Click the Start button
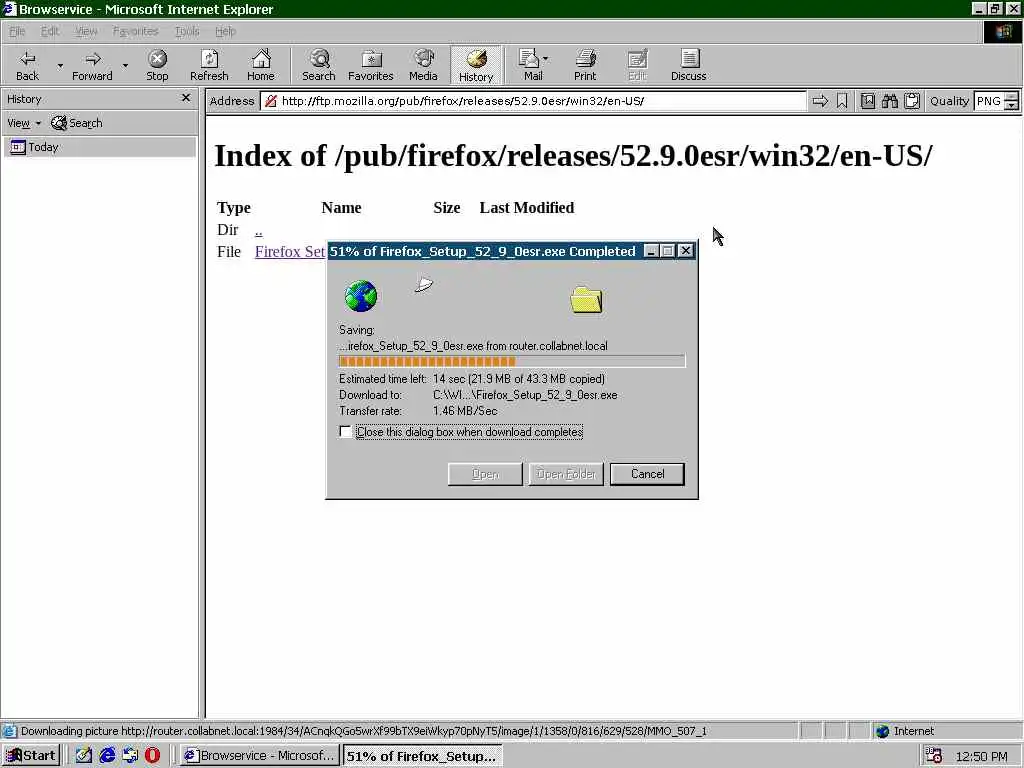The width and height of the screenshot is (1024, 768). (x=31, y=756)
